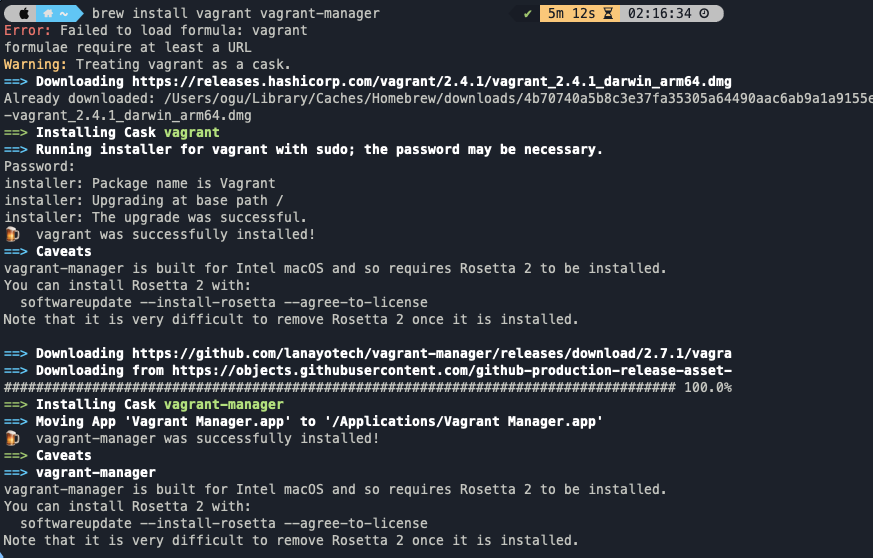The image size is (873, 558).
Task: Click first 'Caveats' heading
Action: click(63, 251)
